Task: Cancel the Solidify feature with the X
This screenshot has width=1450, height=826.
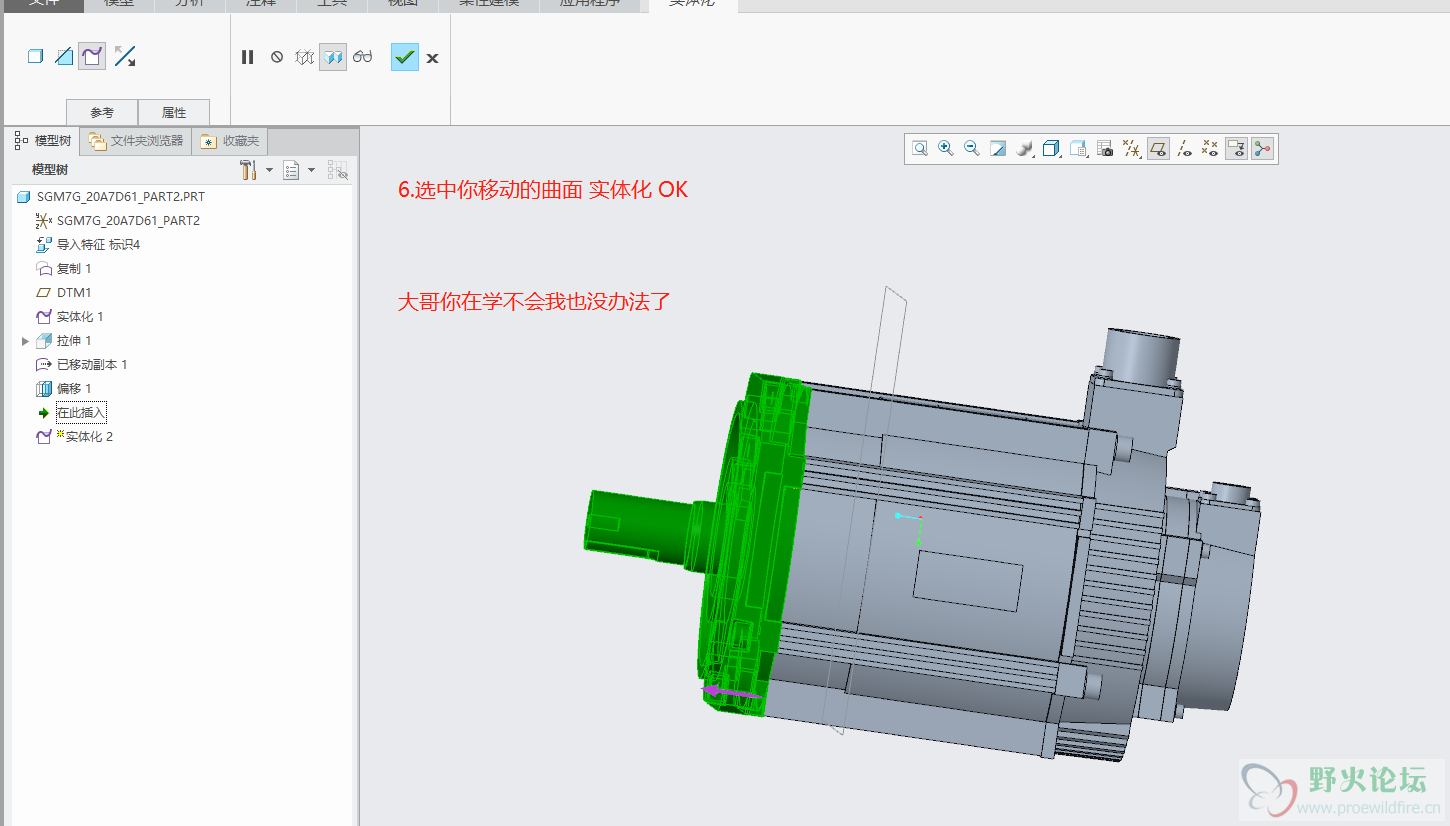Action: click(x=433, y=58)
